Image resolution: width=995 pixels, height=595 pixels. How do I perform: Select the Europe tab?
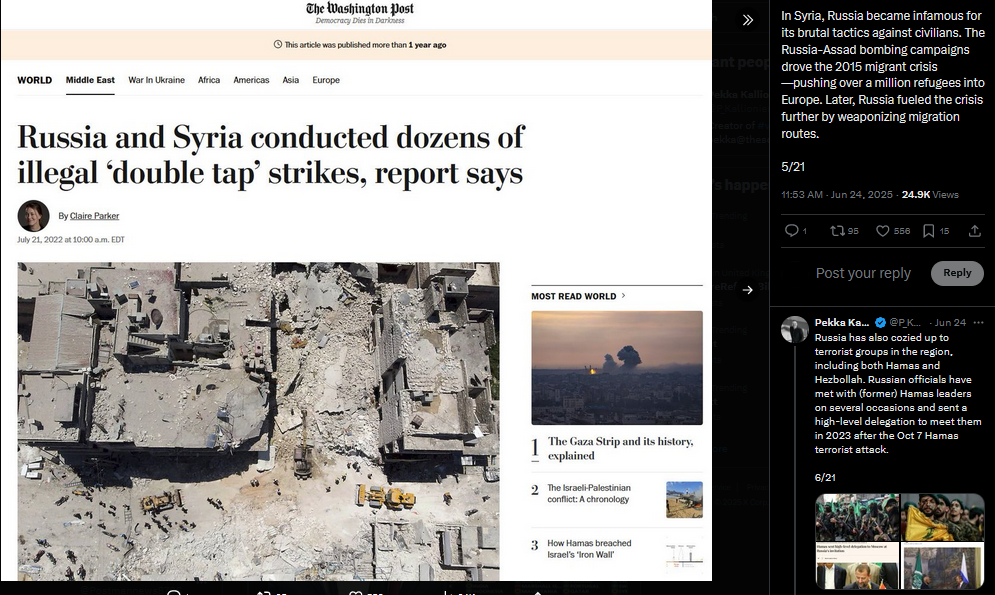[x=326, y=80]
